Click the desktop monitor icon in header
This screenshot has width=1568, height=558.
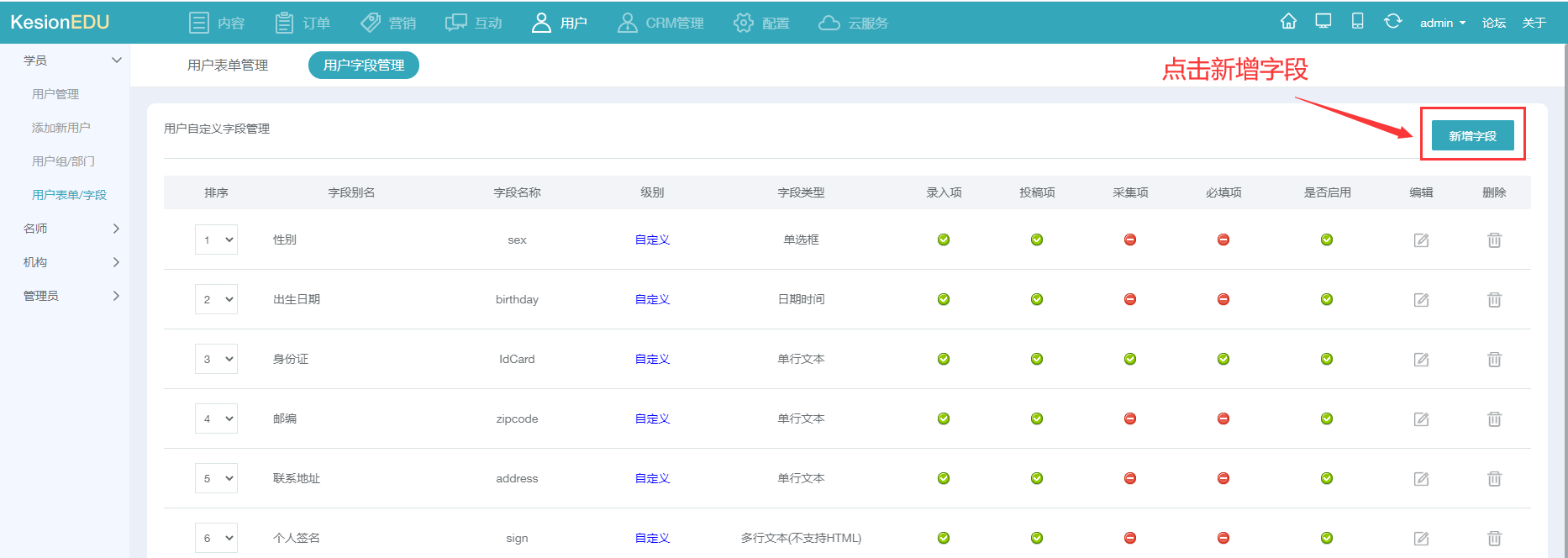coord(1323,22)
